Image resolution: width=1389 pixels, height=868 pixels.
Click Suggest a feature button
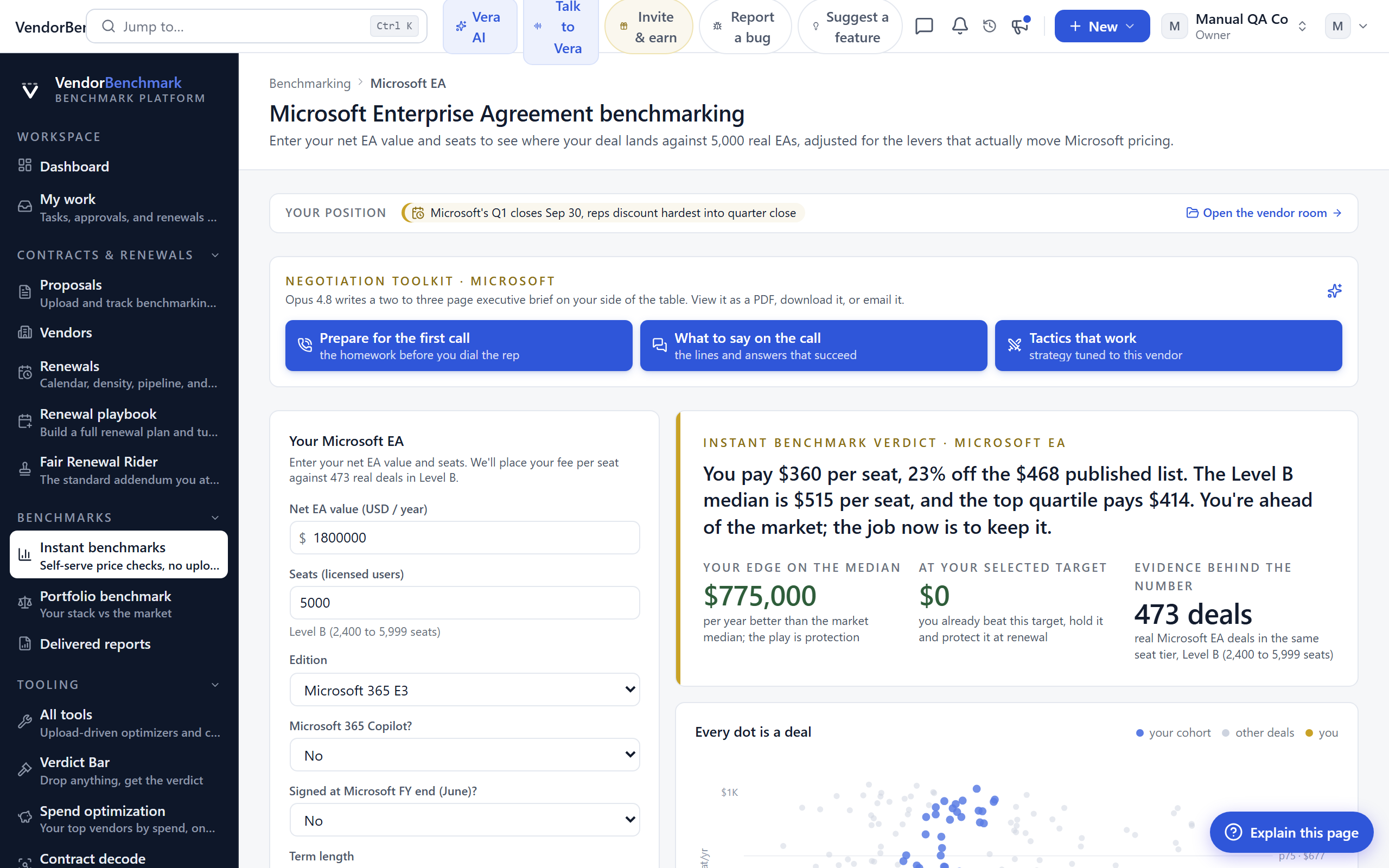(850, 27)
